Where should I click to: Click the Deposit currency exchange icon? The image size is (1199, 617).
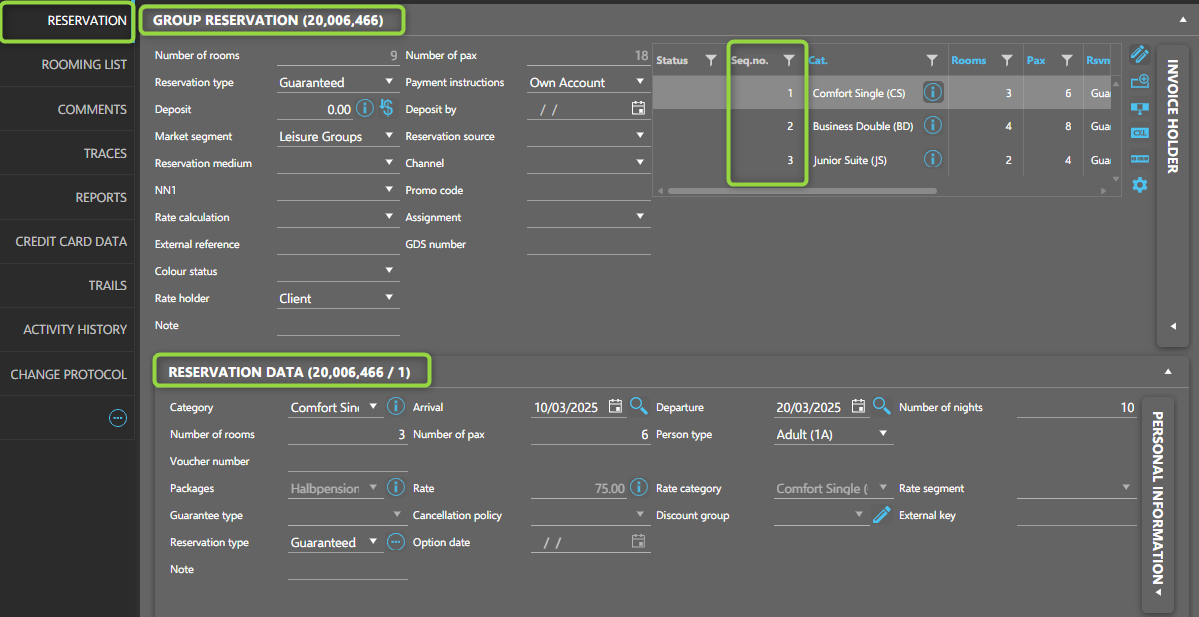(x=386, y=109)
